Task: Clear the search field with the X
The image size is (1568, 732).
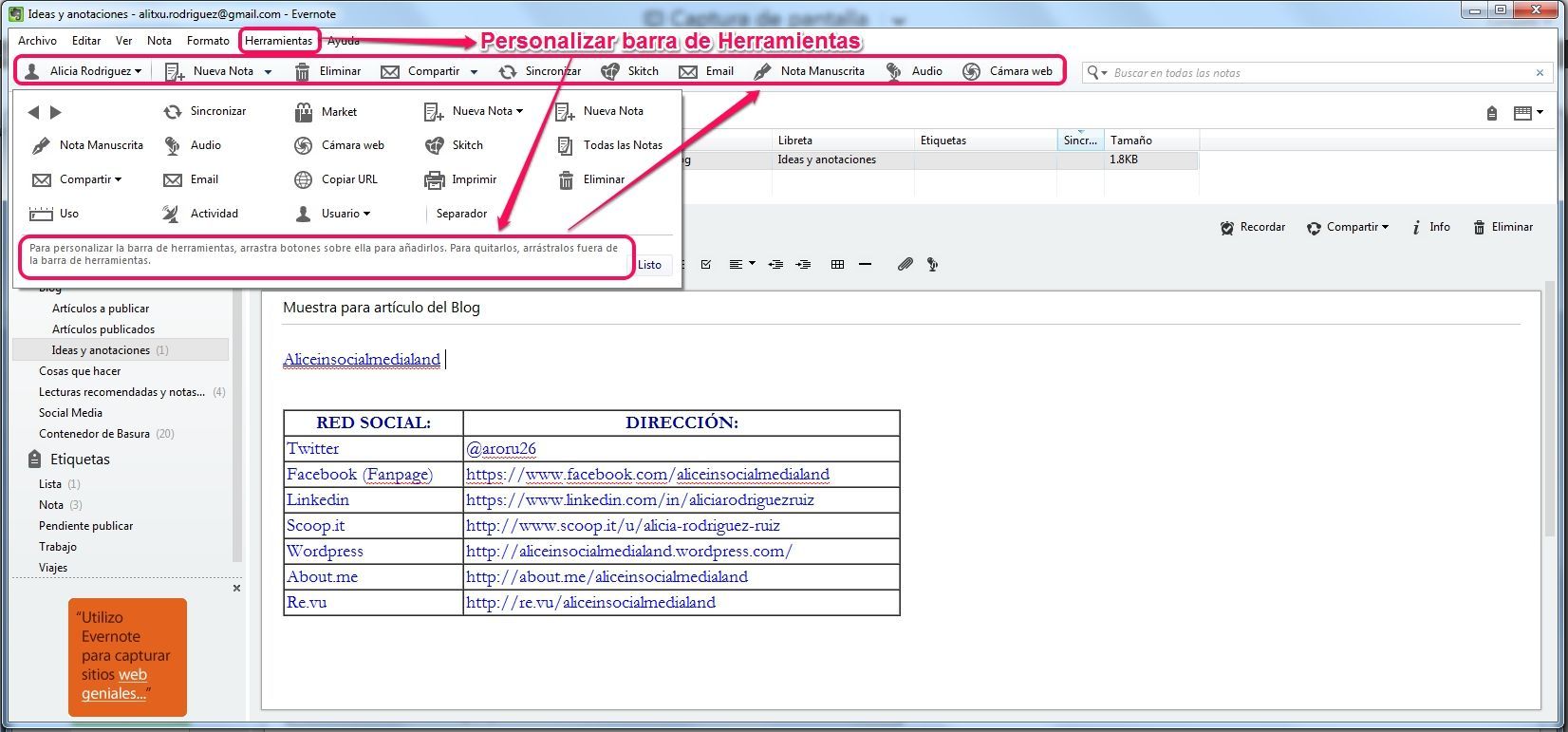Action: (1540, 73)
